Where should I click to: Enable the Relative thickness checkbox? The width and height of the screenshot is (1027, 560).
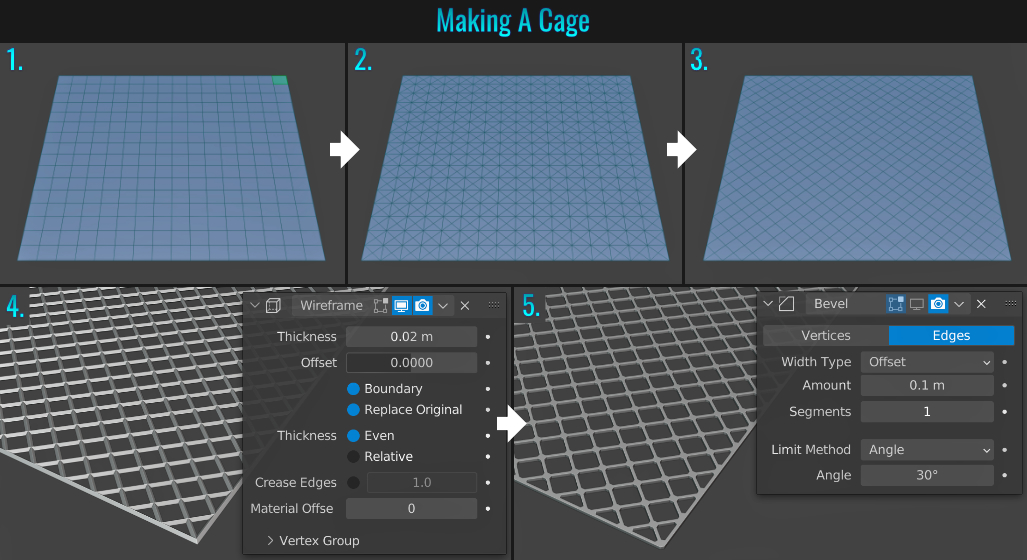tap(353, 457)
